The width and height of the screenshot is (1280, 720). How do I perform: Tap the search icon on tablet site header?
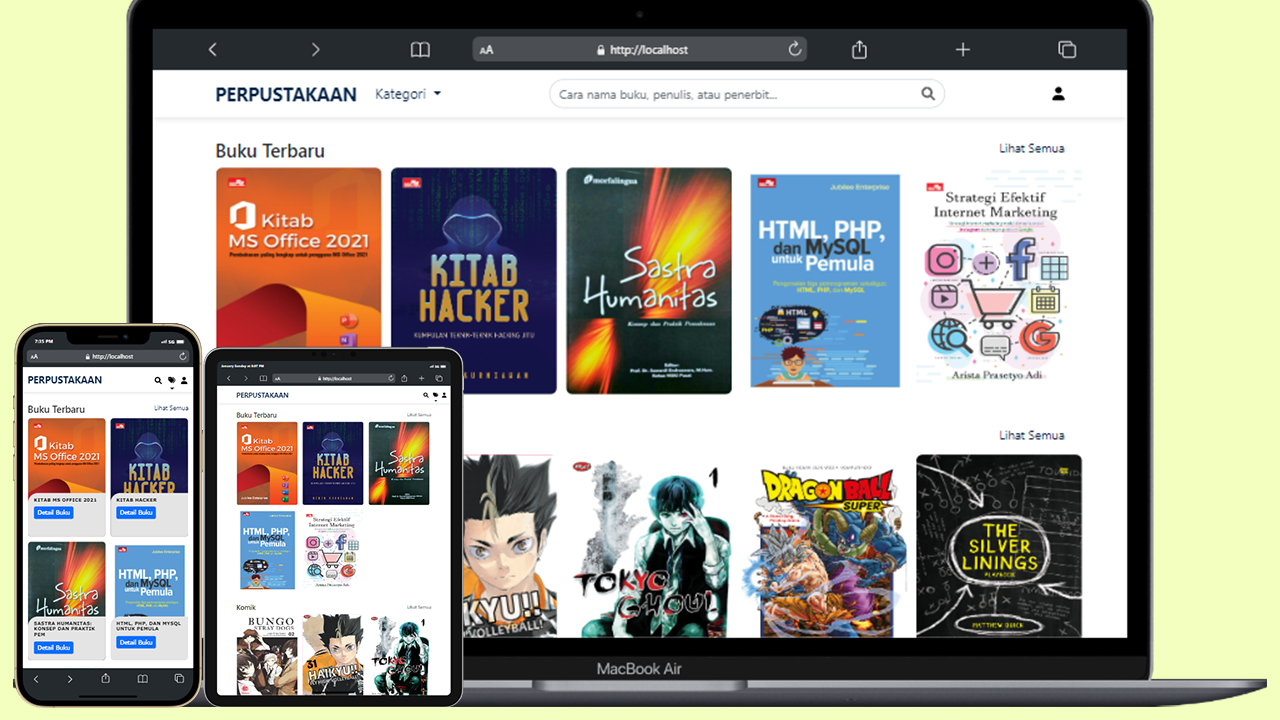426,395
